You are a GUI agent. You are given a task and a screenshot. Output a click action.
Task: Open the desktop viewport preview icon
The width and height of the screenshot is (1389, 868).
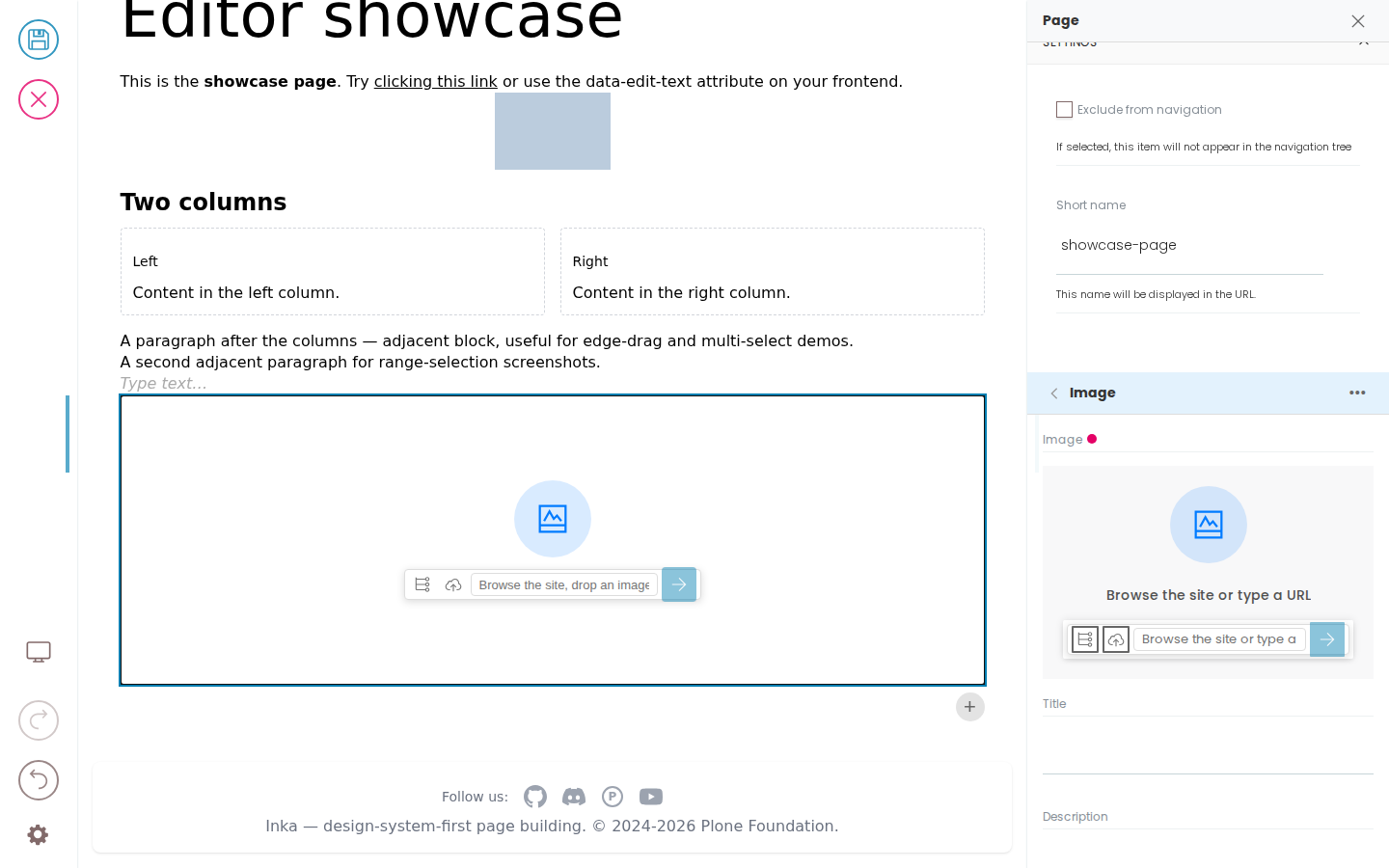[39, 652]
